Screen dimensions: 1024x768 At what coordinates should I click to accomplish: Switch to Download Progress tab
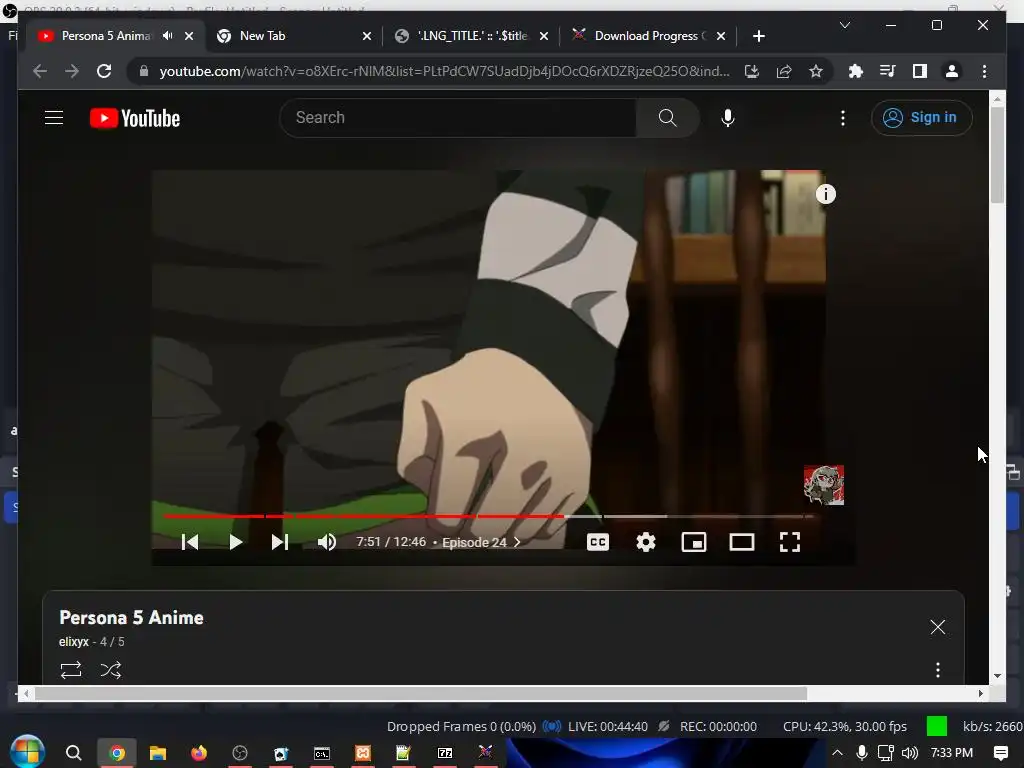click(x=650, y=36)
